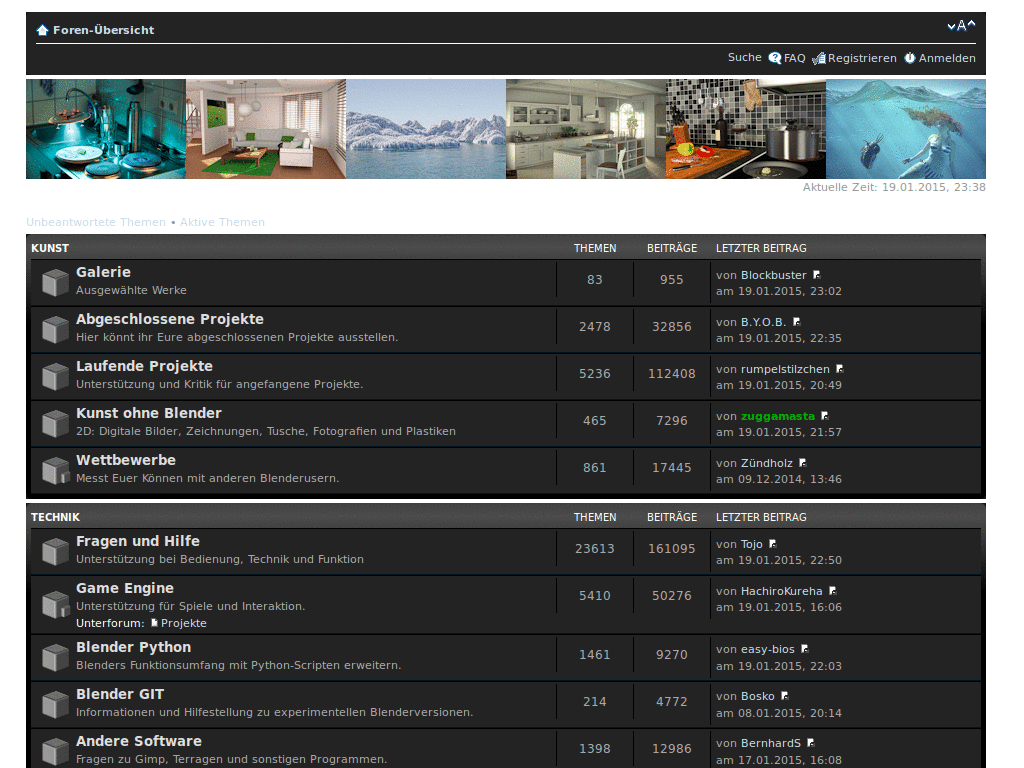Viewport: 1024px width, 768px height.
Task: Open the Galerie forum
Action: click(x=103, y=272)
